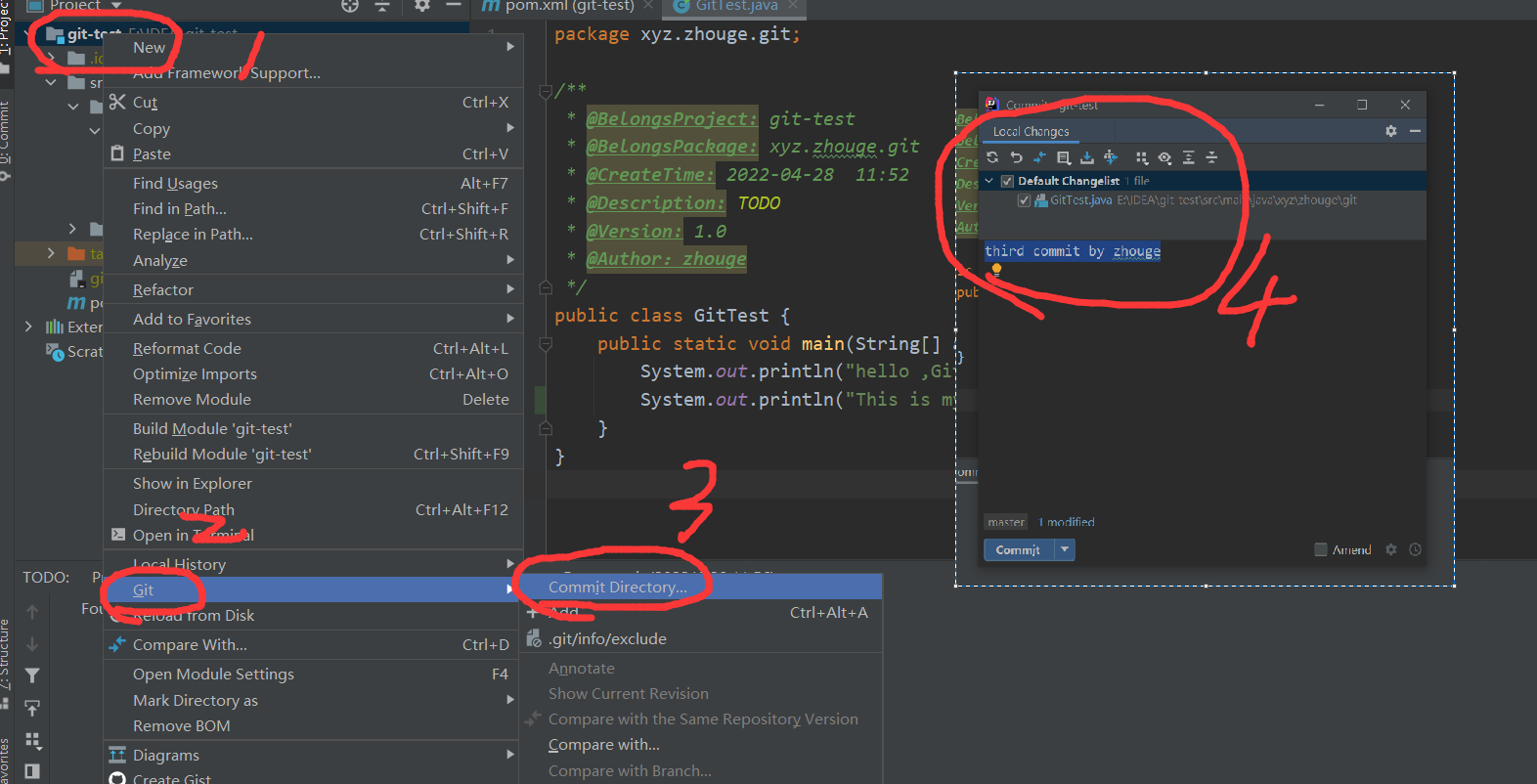Click Show Diff arrows icon in Commit toolbar
The image size is (1537, 784).
point(1039,157)
